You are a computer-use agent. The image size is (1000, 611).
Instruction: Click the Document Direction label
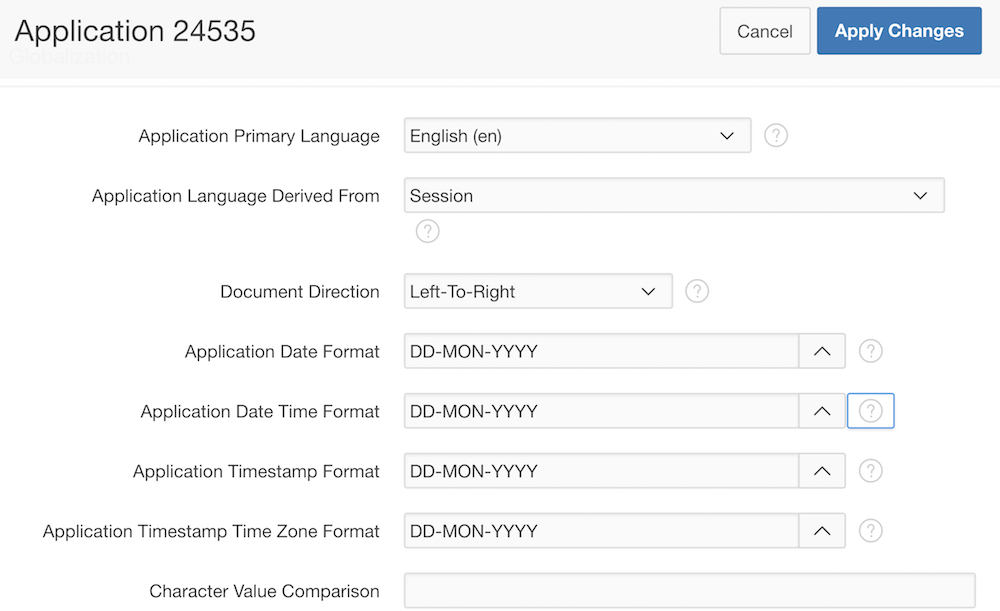coord(300,291)
